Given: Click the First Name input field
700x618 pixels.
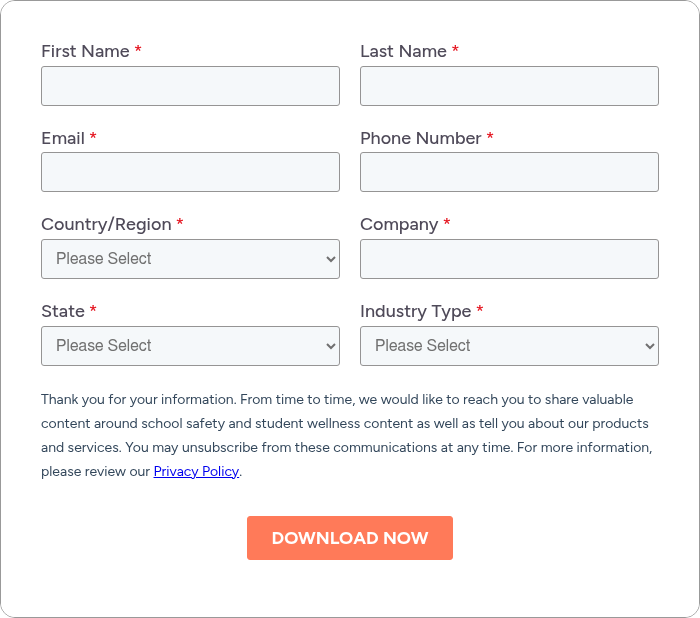Looking at the screenshot, I should coord(190,86).
